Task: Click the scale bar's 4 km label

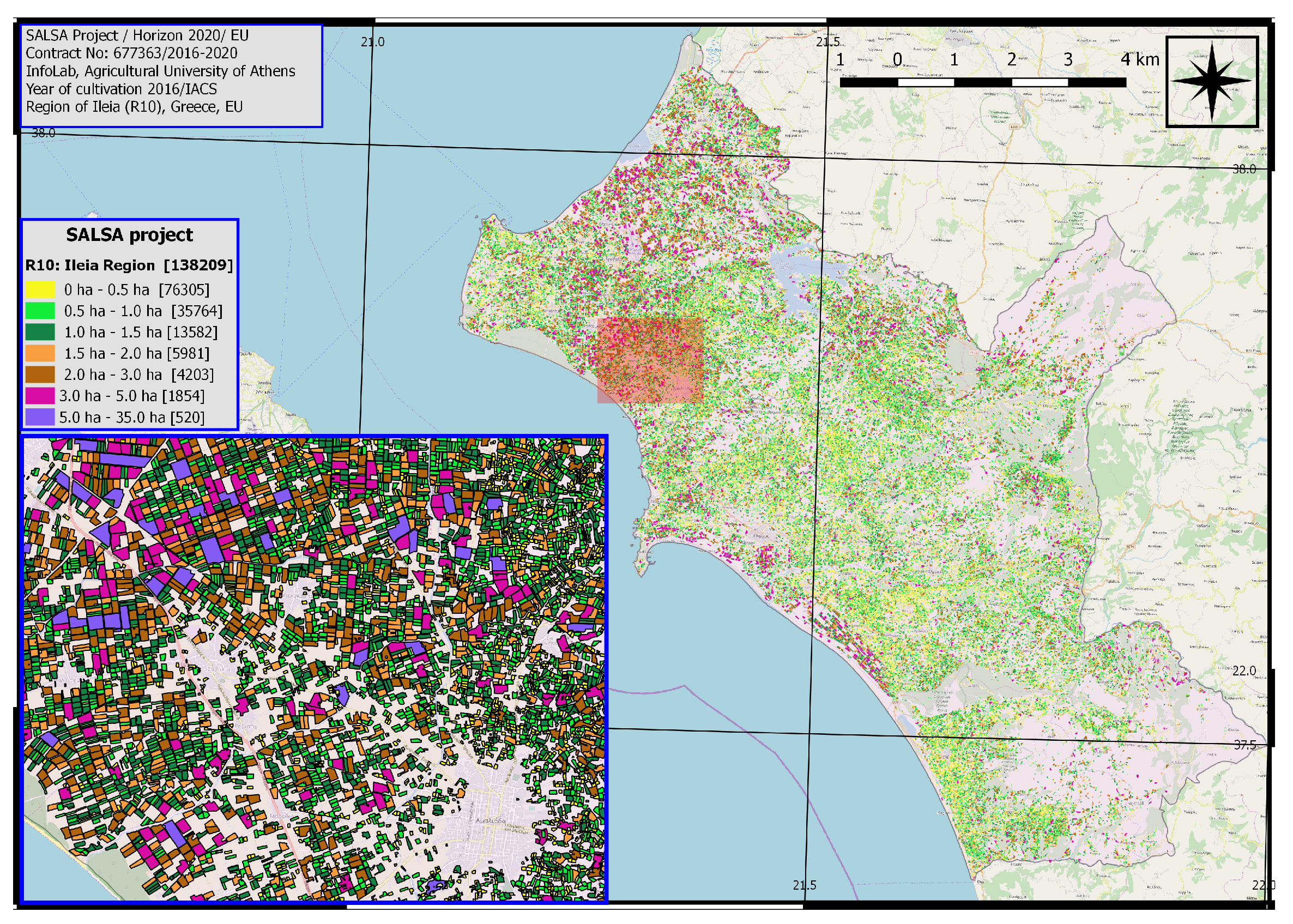Action: pyautogui.click(x=1139, y=59)
